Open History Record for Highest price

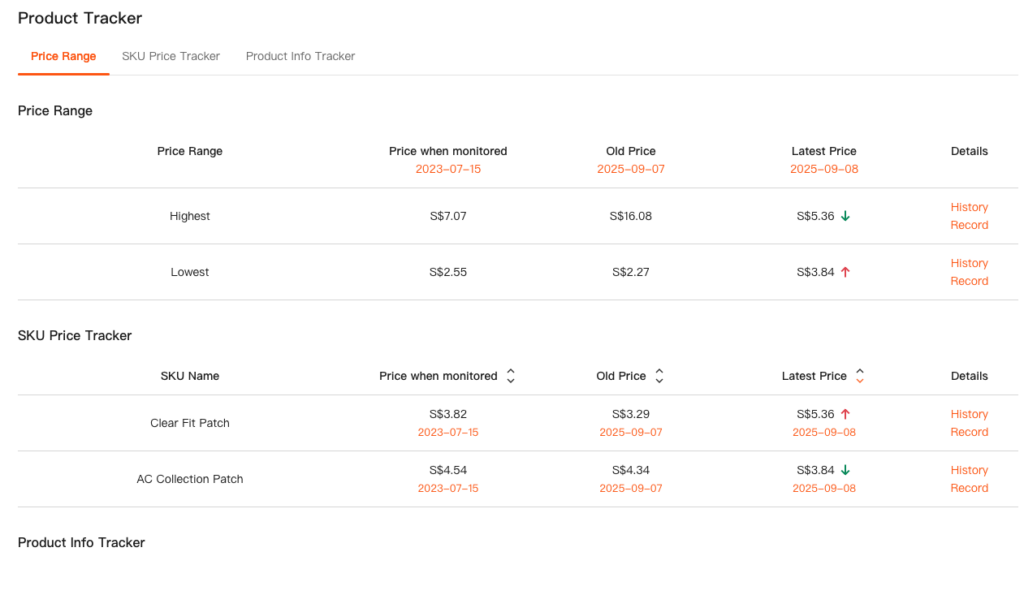[968, 216]
